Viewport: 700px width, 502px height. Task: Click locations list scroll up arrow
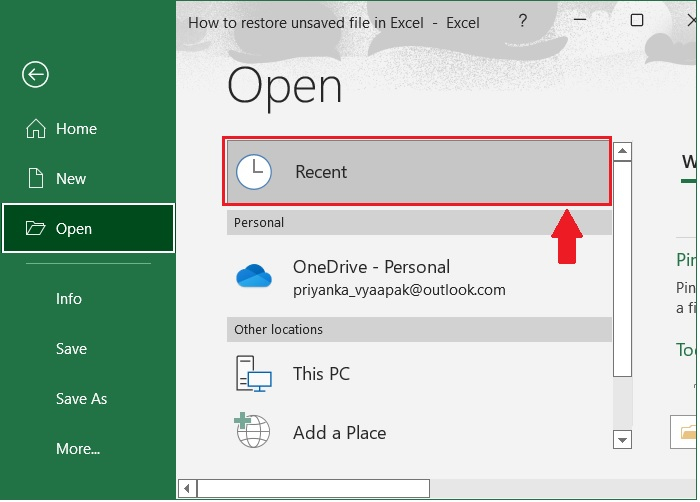(622, 151)
